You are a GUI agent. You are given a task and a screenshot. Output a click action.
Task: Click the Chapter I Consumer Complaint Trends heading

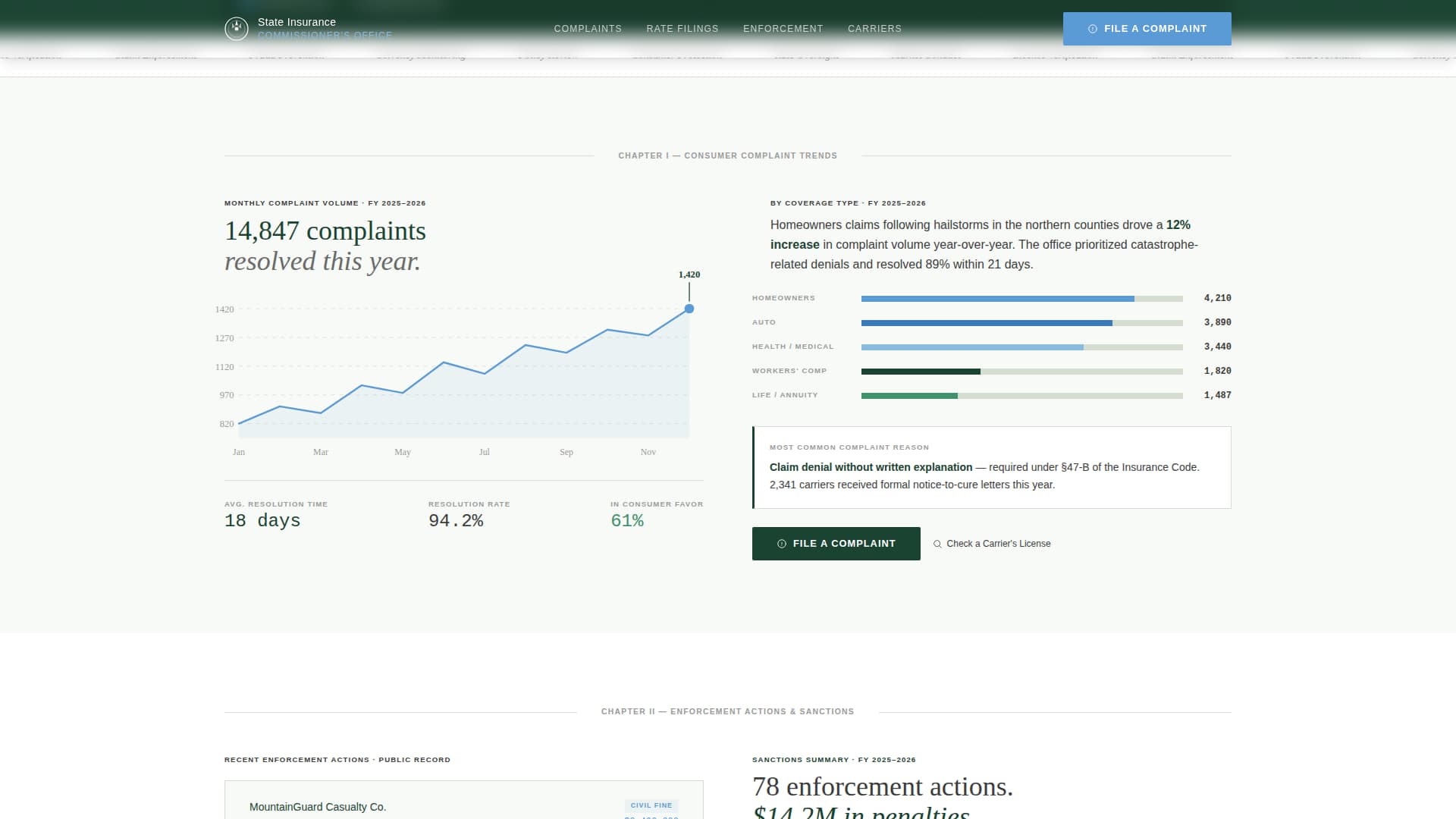(728, 155)
